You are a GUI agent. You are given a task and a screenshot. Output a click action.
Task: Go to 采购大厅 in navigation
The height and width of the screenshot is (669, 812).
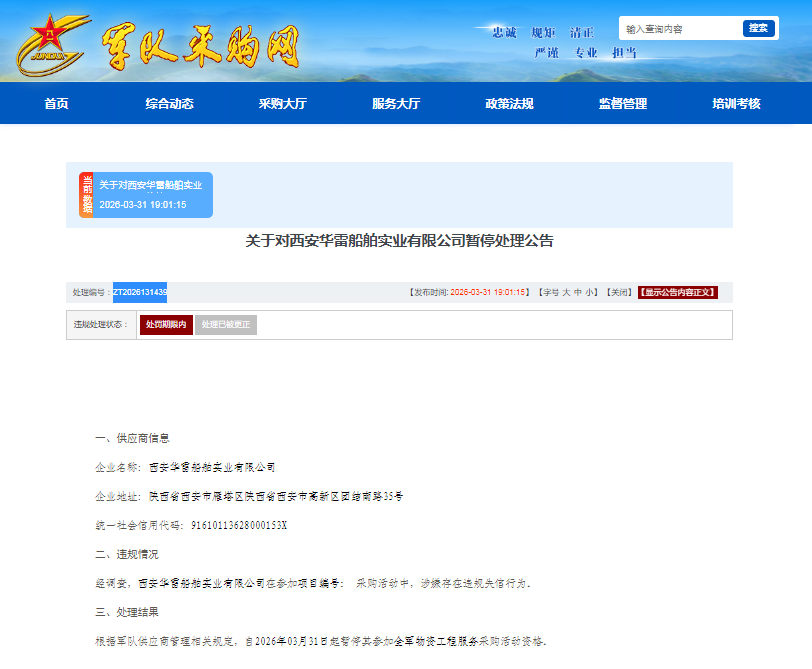(x=283, y=104)
